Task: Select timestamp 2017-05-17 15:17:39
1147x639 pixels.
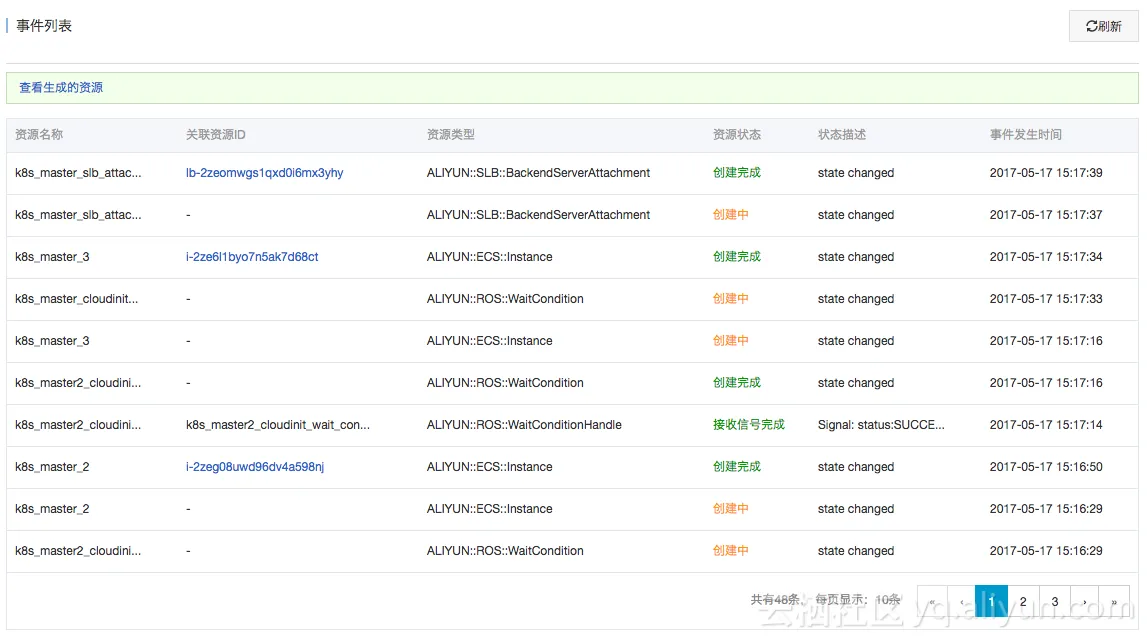Action: 1046,173
